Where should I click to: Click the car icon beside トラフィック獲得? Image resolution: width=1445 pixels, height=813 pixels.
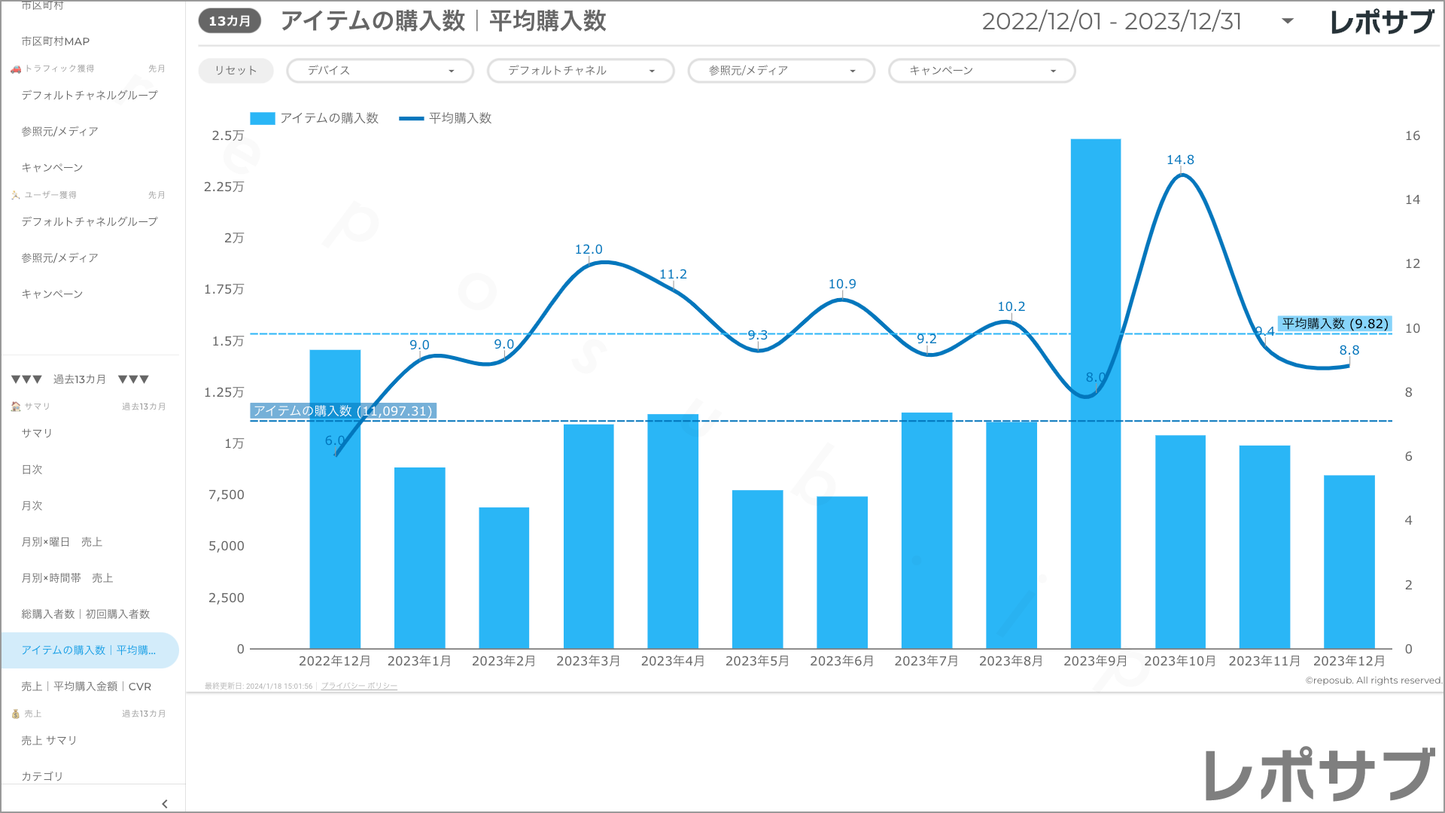[x=15, y=69]
